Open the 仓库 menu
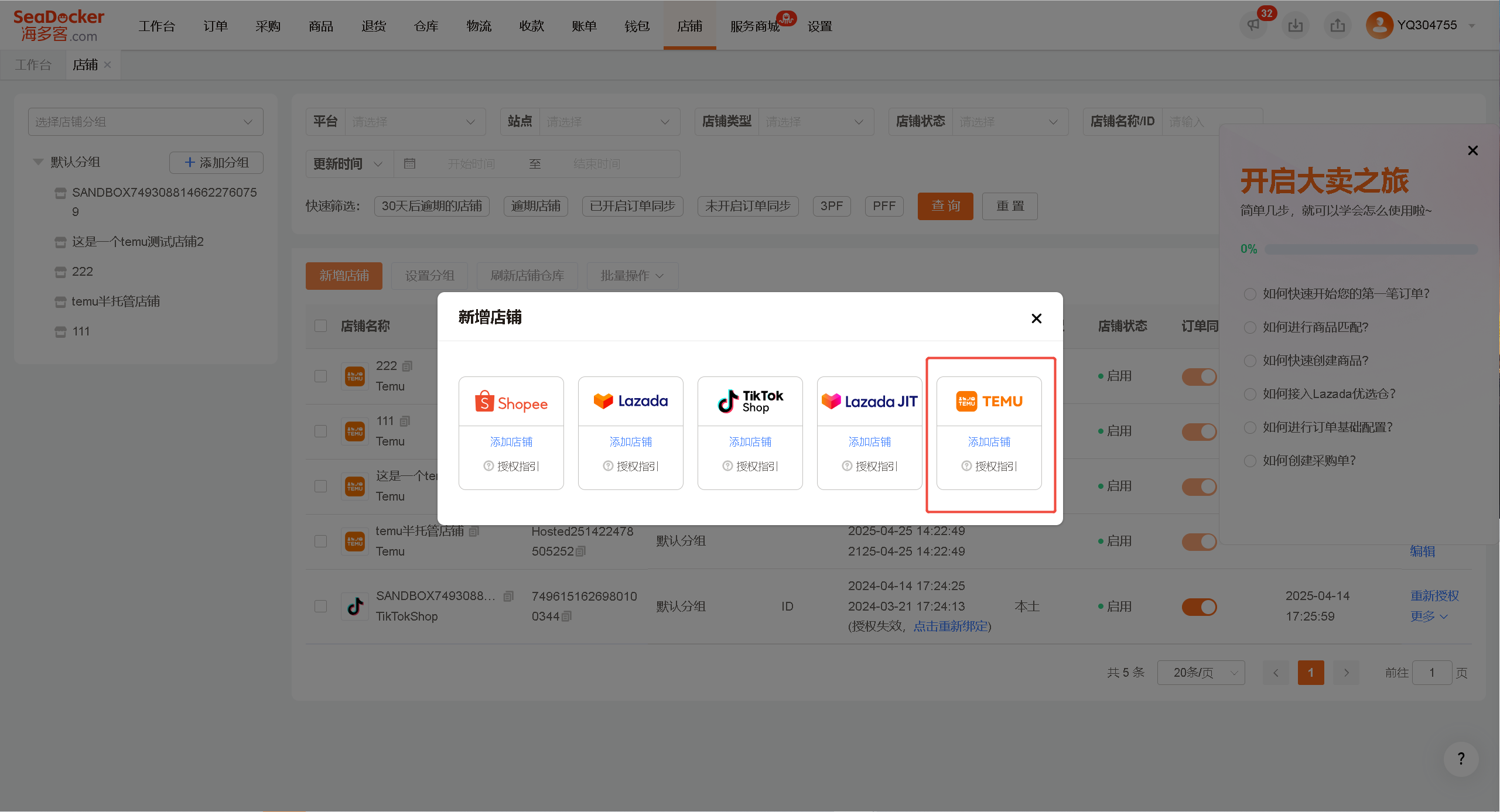Screen dimensions: 1500x812 click(426, 26)
